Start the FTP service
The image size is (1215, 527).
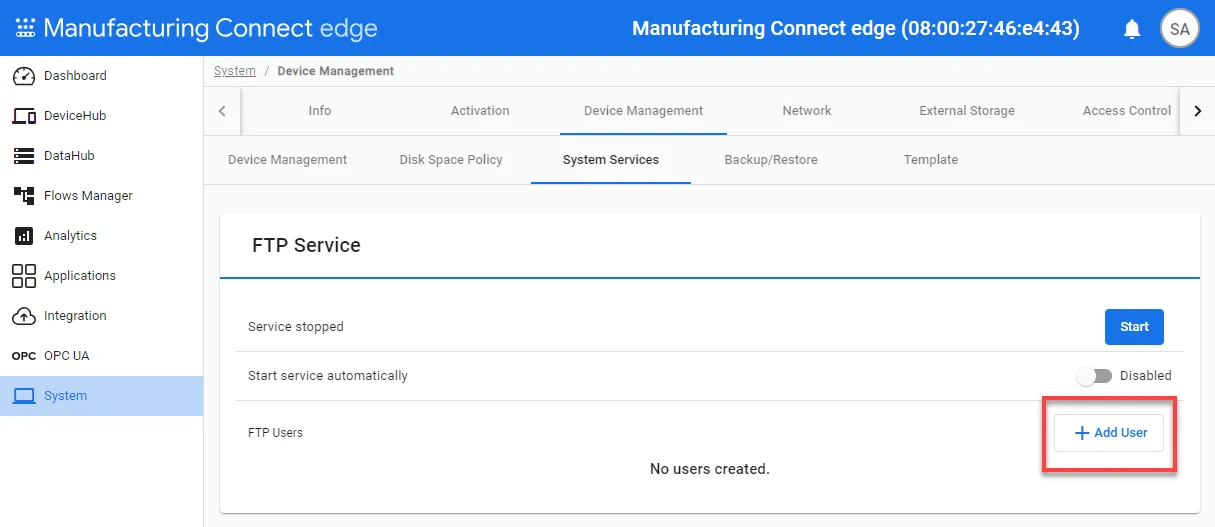click(1134, 327)
